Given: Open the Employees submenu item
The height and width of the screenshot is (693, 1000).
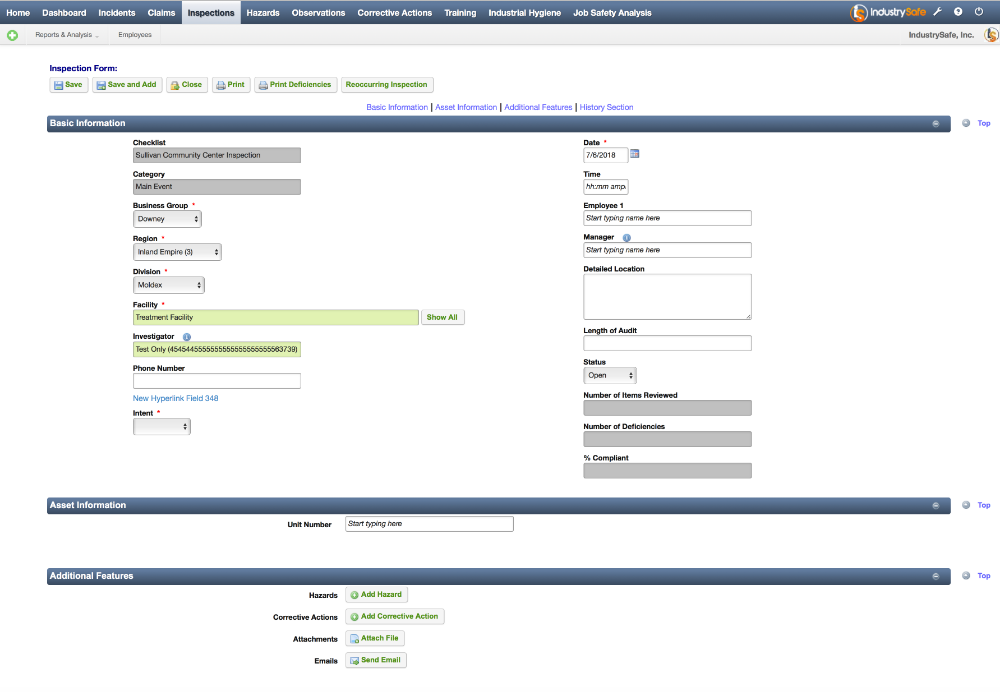Looking at the screenshot, I should click(x=135, y=35).
